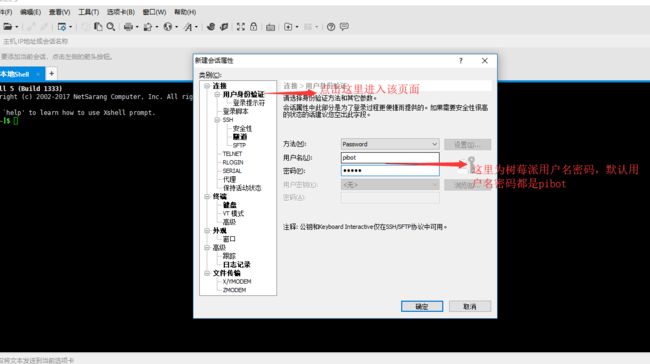The image size is (650, 364).
Task: Select 日志记录 in the category tree
Action: [x=237, y=265]
